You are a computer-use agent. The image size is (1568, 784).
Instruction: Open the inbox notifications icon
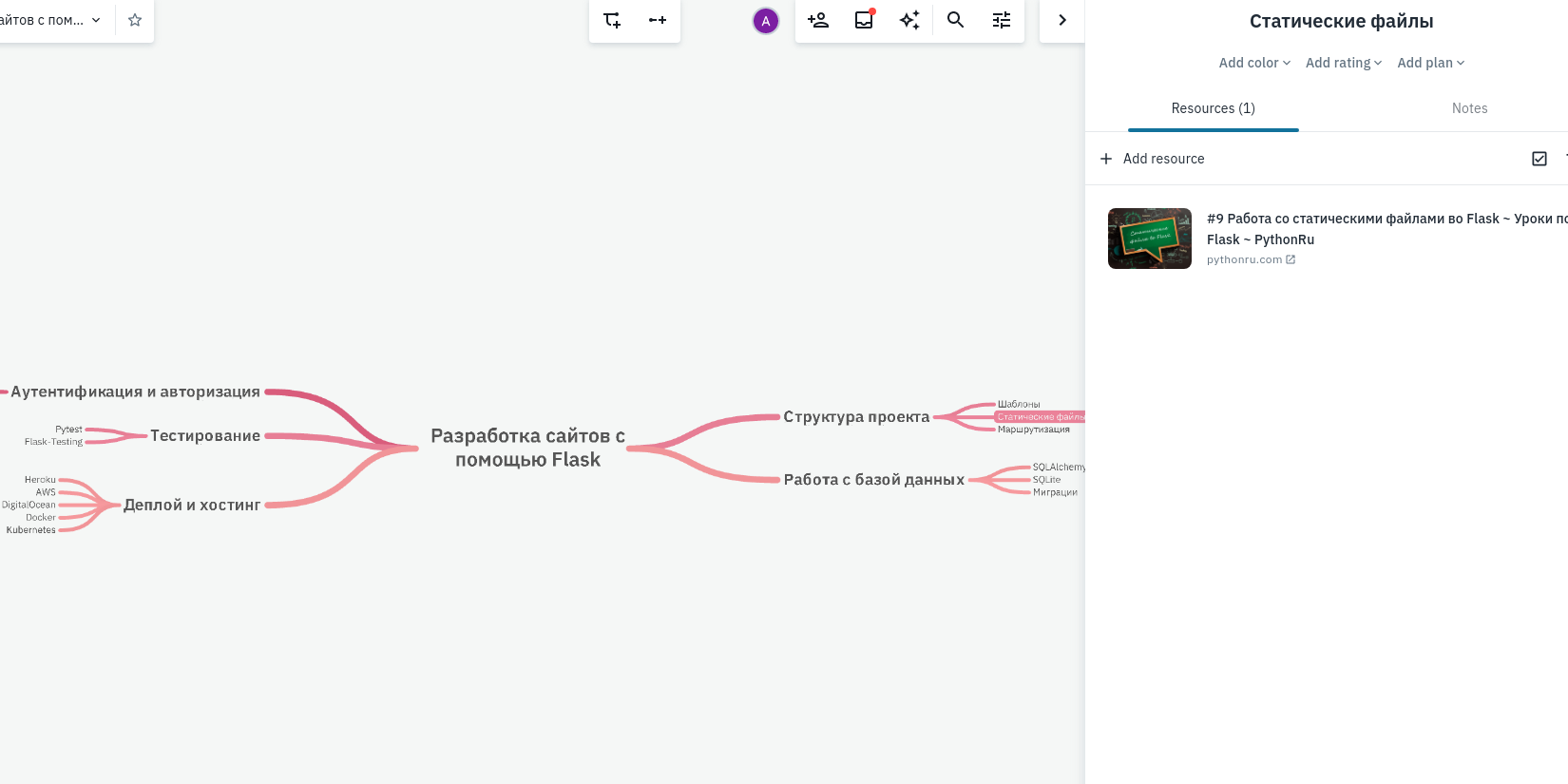pyautogui.click(x=864, y=20)
